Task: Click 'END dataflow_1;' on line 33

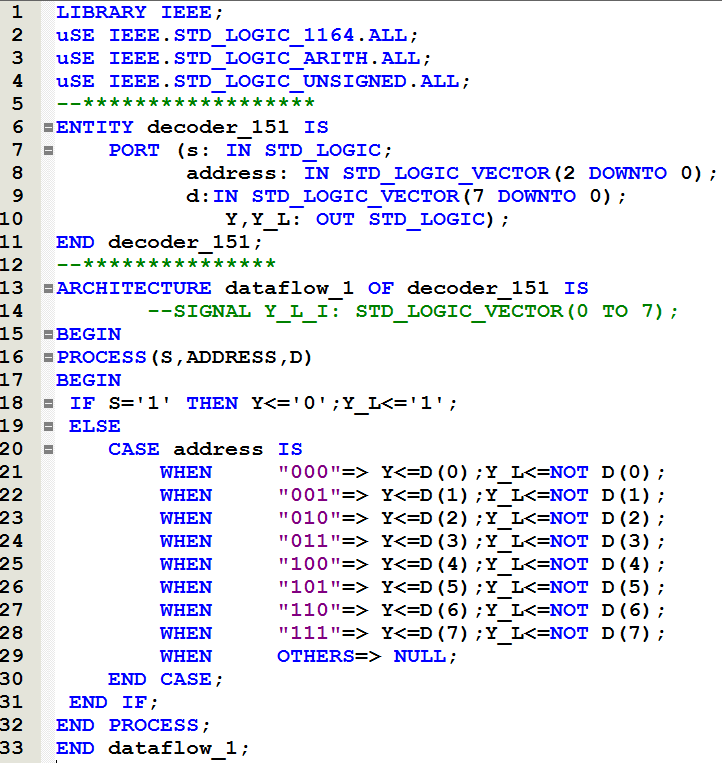Action: 152,748
